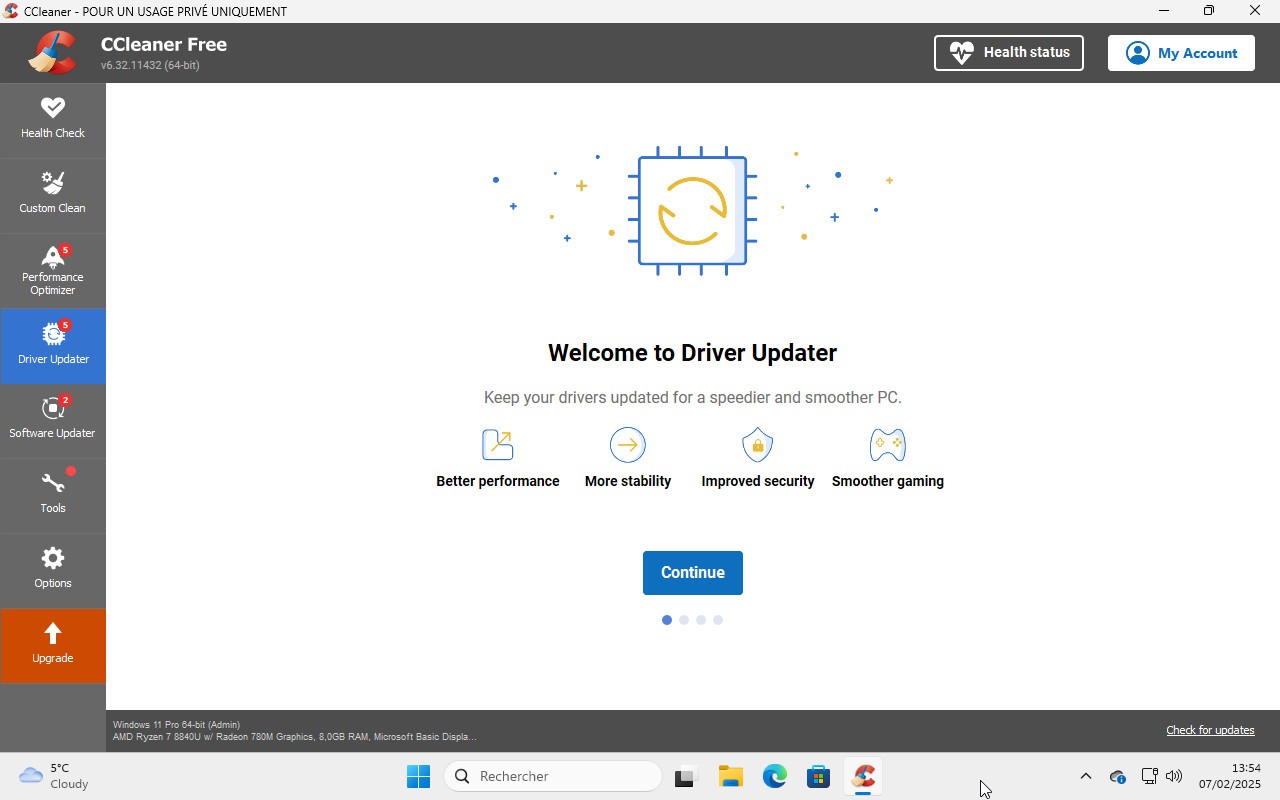
Task: Open CCleaner from the taskbar
Action: pos(862,775)
